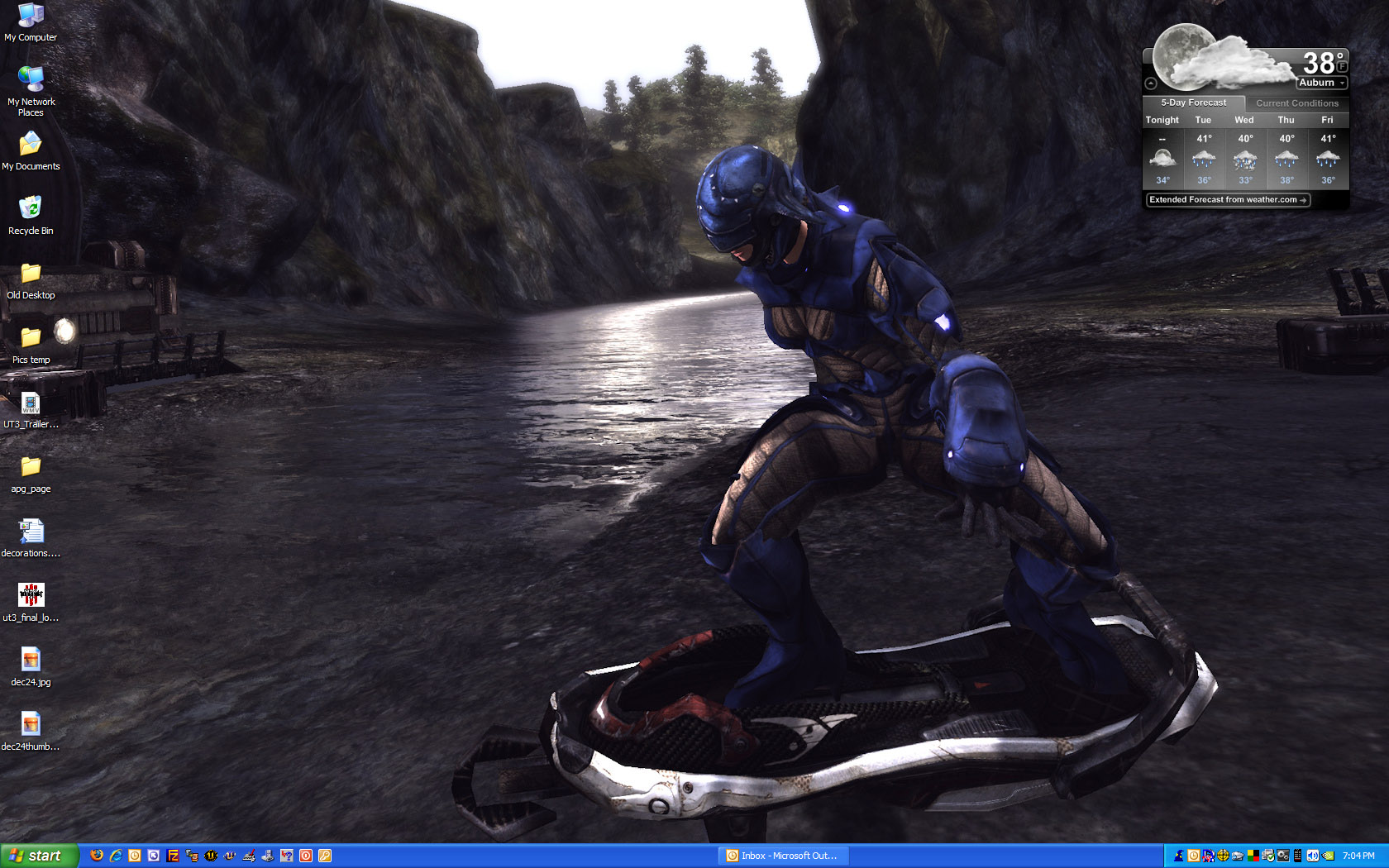Click the Fri forecast rain icon
1389x868 pixels.
(x=1328, y=159)
